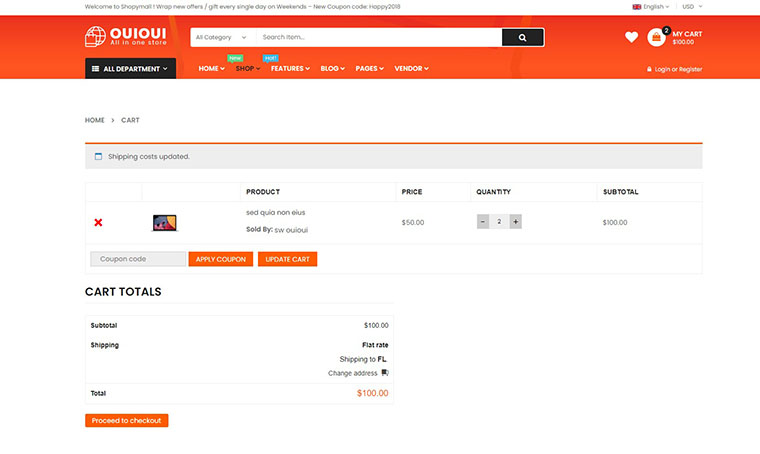Expand the English language selector
760x454 pixels.
(x=653, y=6)
